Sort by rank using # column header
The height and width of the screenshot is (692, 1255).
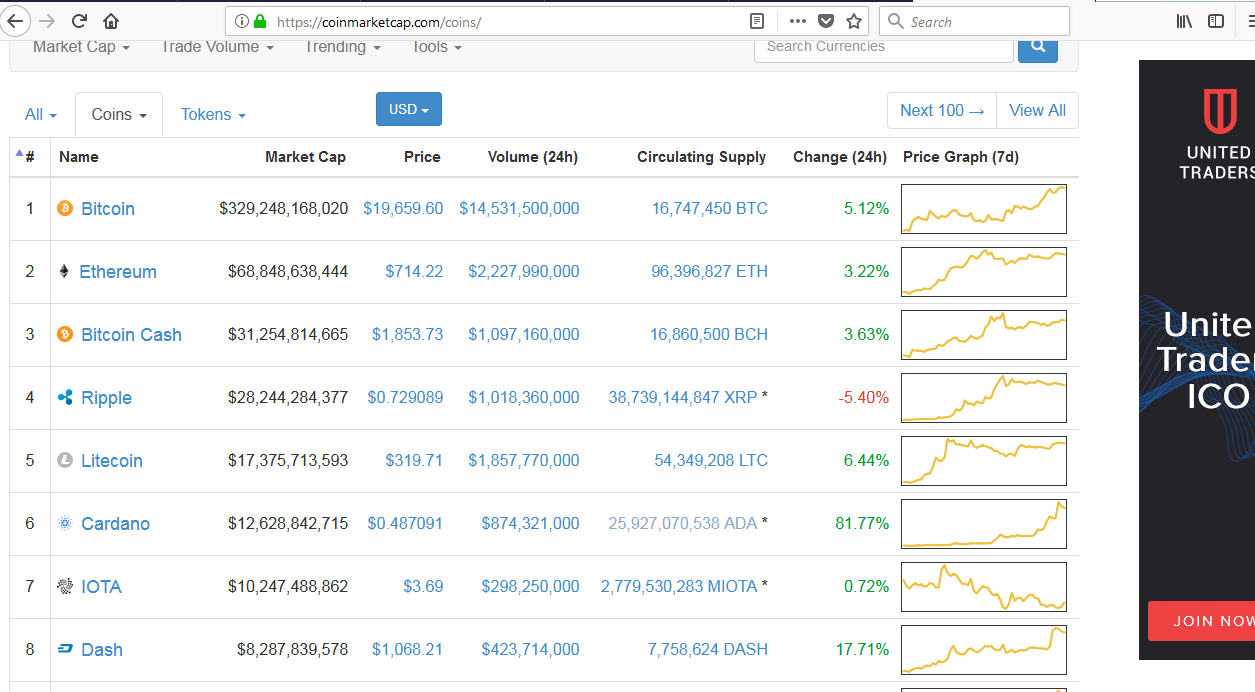click(29, 157)
